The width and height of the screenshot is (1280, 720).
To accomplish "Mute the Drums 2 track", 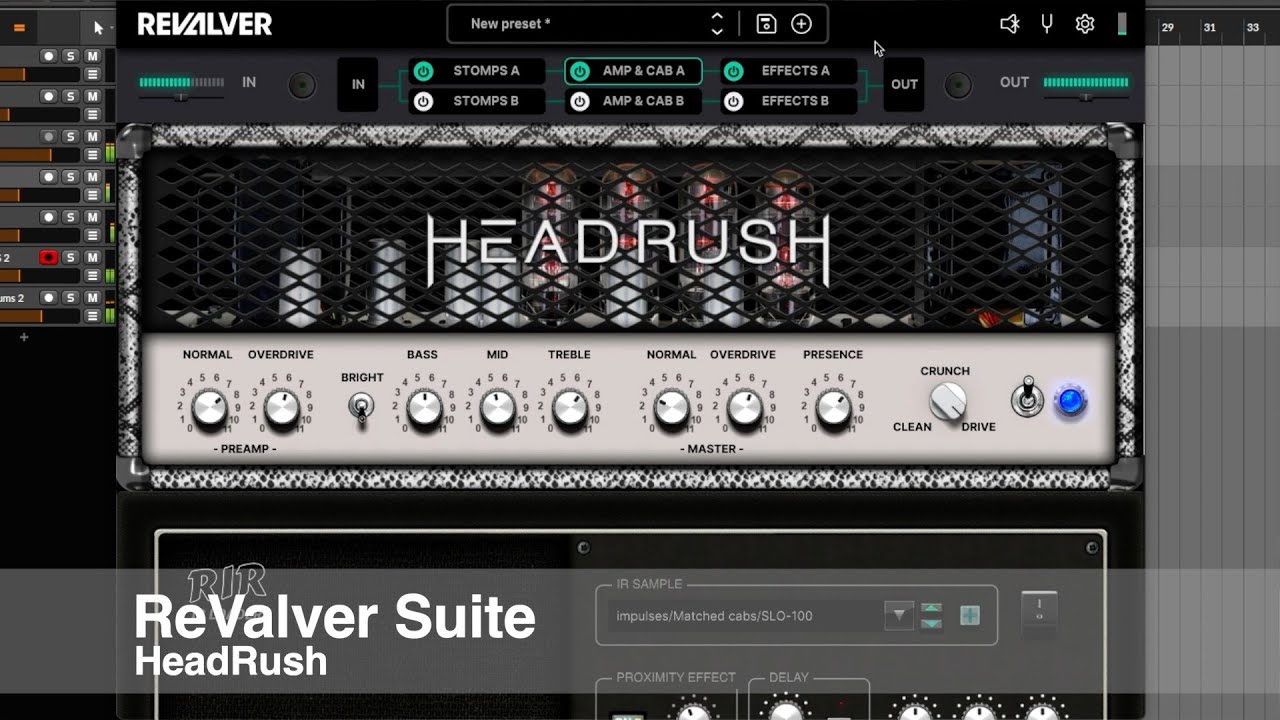I will click(x=92, y=298).
